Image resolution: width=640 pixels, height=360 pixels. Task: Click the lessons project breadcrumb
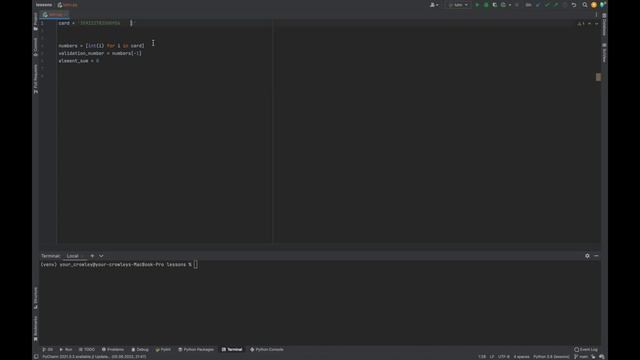click(x=44, y=5)
